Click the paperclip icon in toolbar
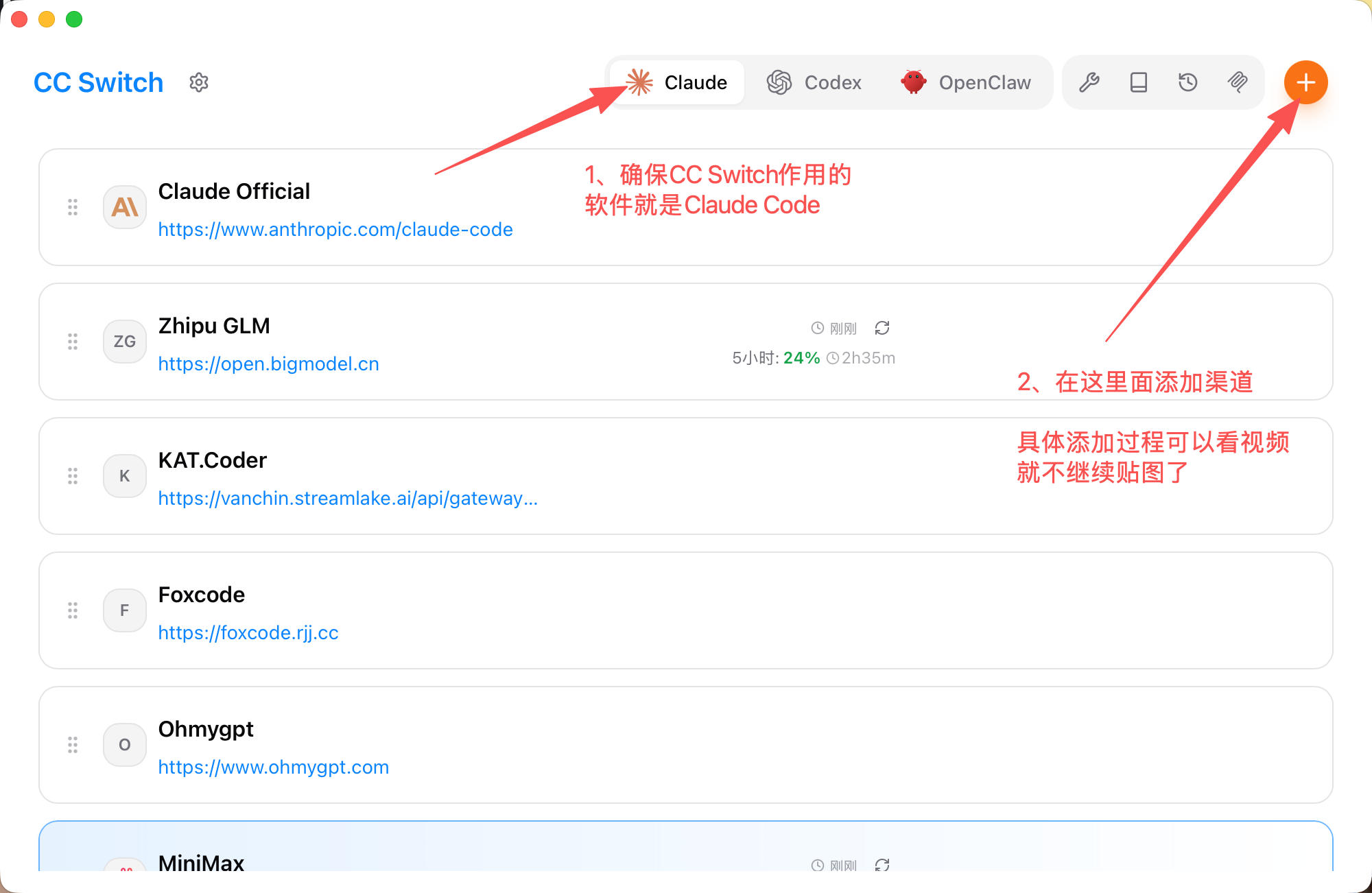 [x=1238, y=82]
